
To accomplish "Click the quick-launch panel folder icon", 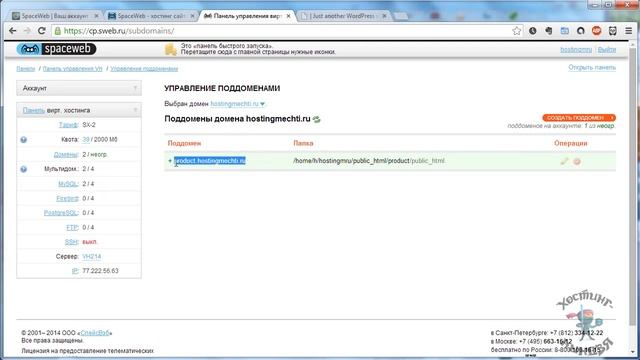I will pos(171,49).
